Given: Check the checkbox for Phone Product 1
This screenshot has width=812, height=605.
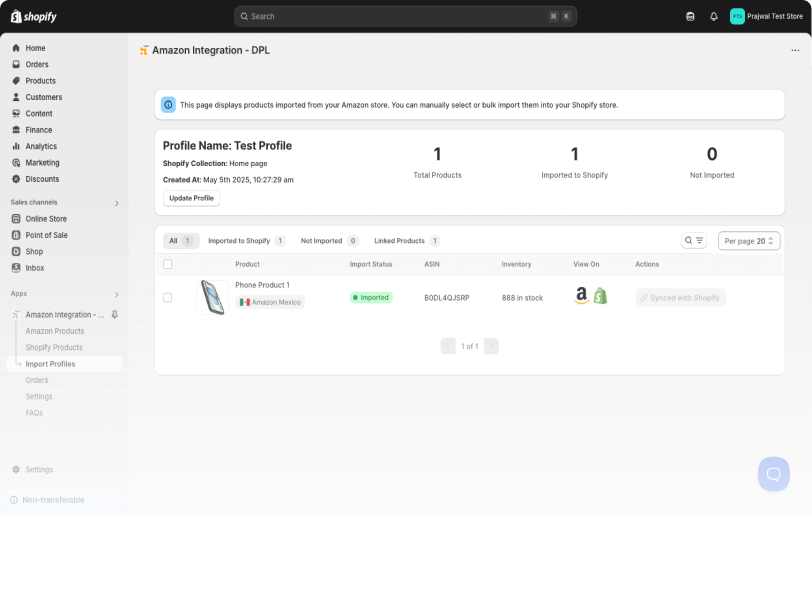Looking at the screenshot, I should (168, 297).
